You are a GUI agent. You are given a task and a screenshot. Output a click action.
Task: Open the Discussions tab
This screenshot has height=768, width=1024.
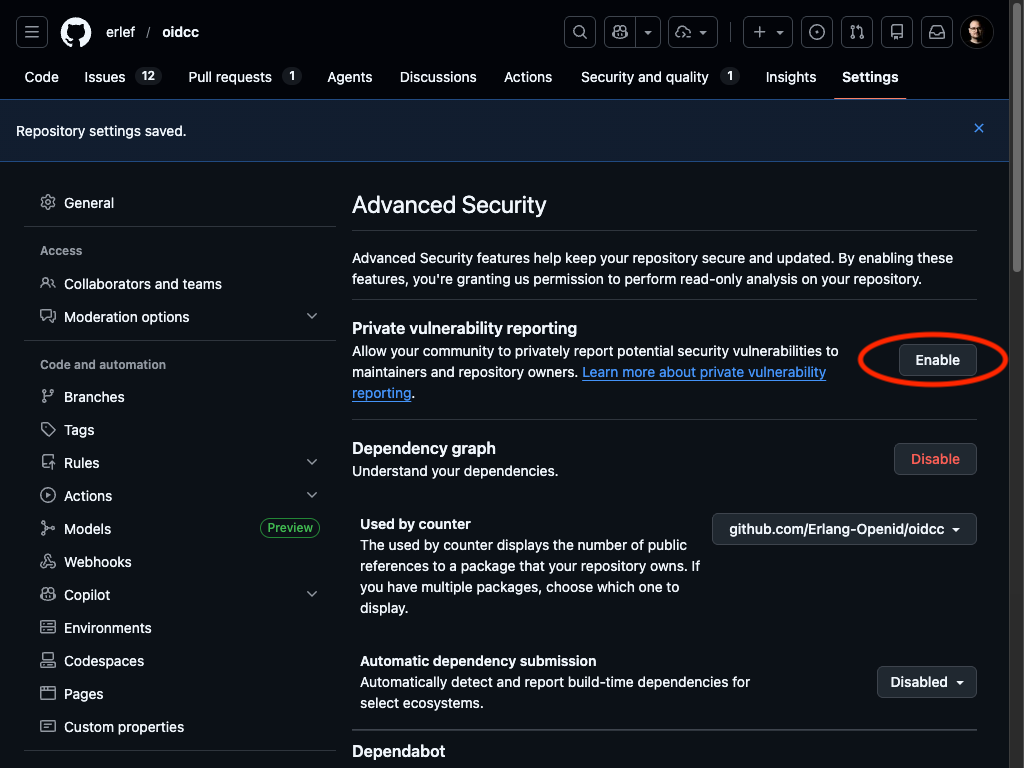(438, 77)
